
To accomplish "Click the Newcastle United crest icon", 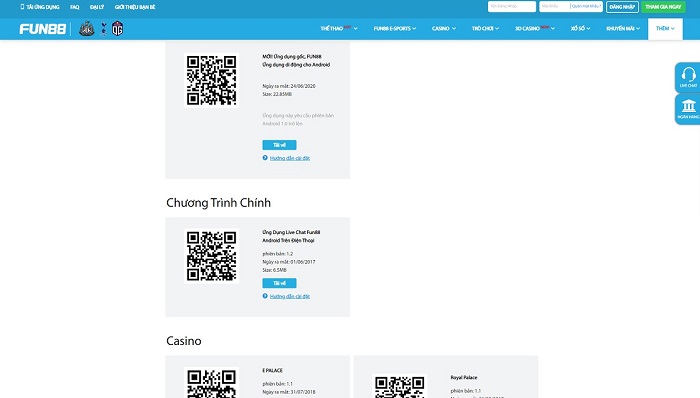I will coord(87,29).
